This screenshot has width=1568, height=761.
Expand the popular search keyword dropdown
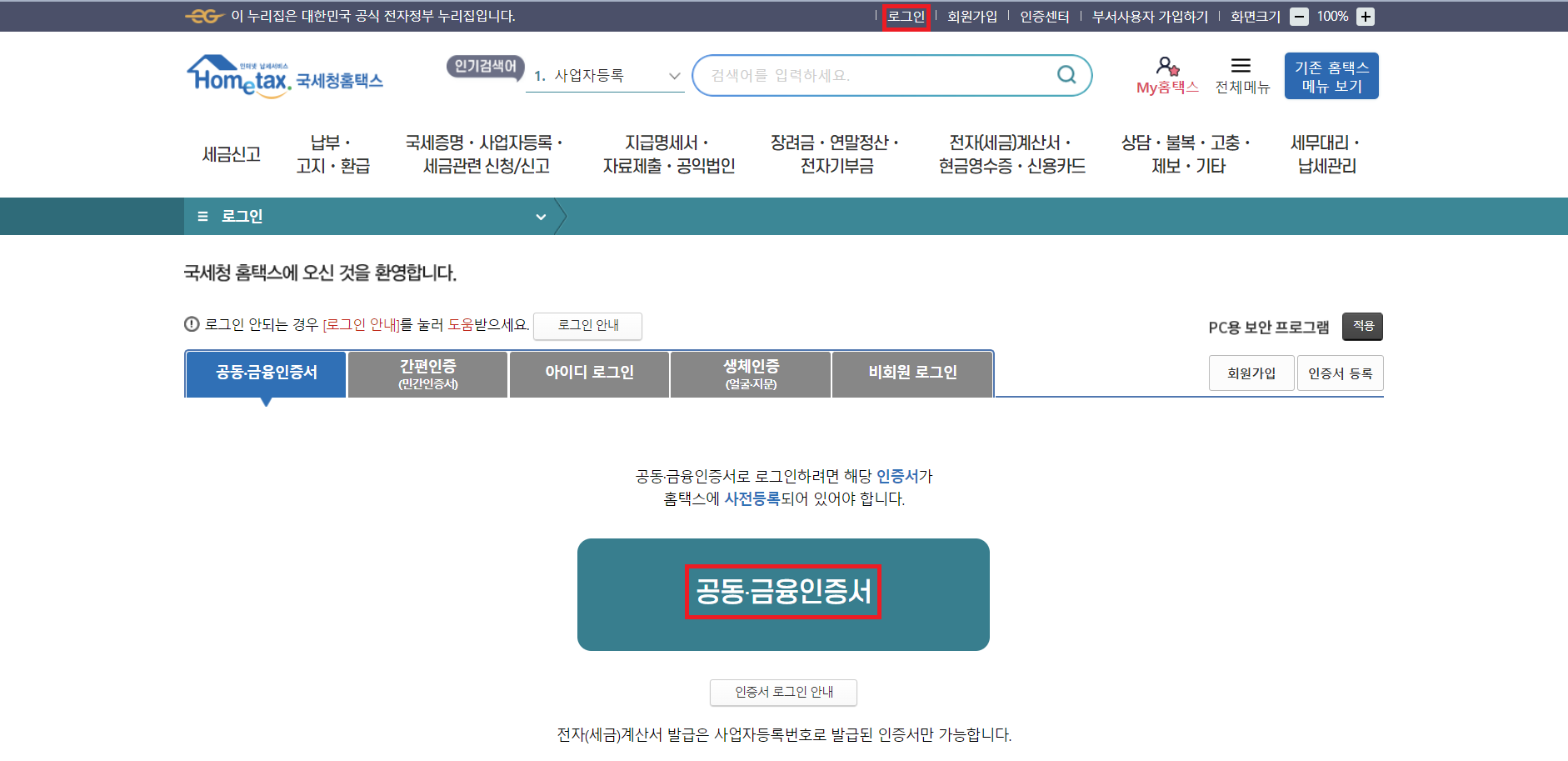pos(674,75)
